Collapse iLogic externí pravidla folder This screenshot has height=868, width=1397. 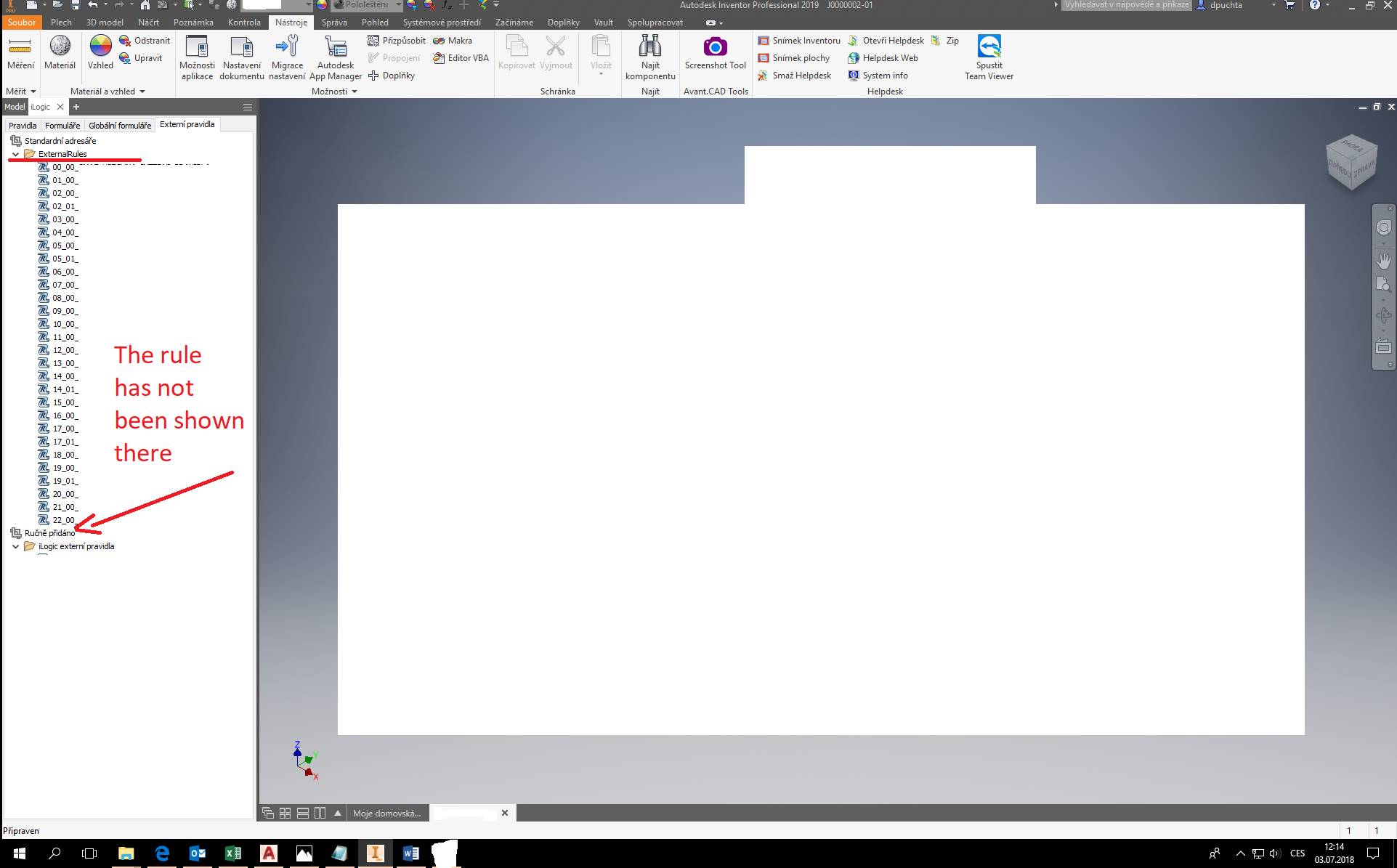[15, 546]
